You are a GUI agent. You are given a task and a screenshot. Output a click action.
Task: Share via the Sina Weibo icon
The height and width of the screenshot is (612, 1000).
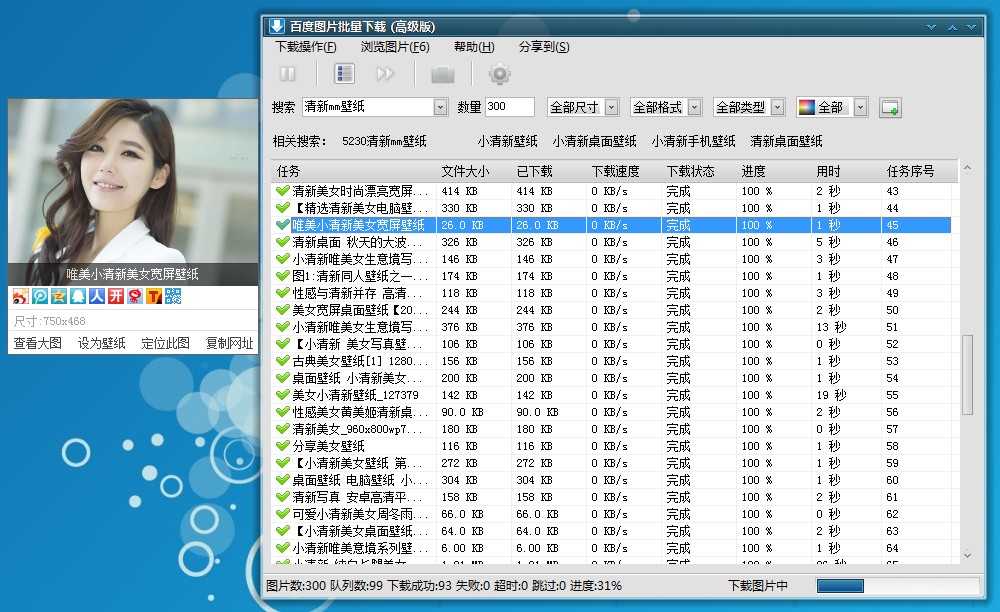pyautogui.click(x=21, y=296)
